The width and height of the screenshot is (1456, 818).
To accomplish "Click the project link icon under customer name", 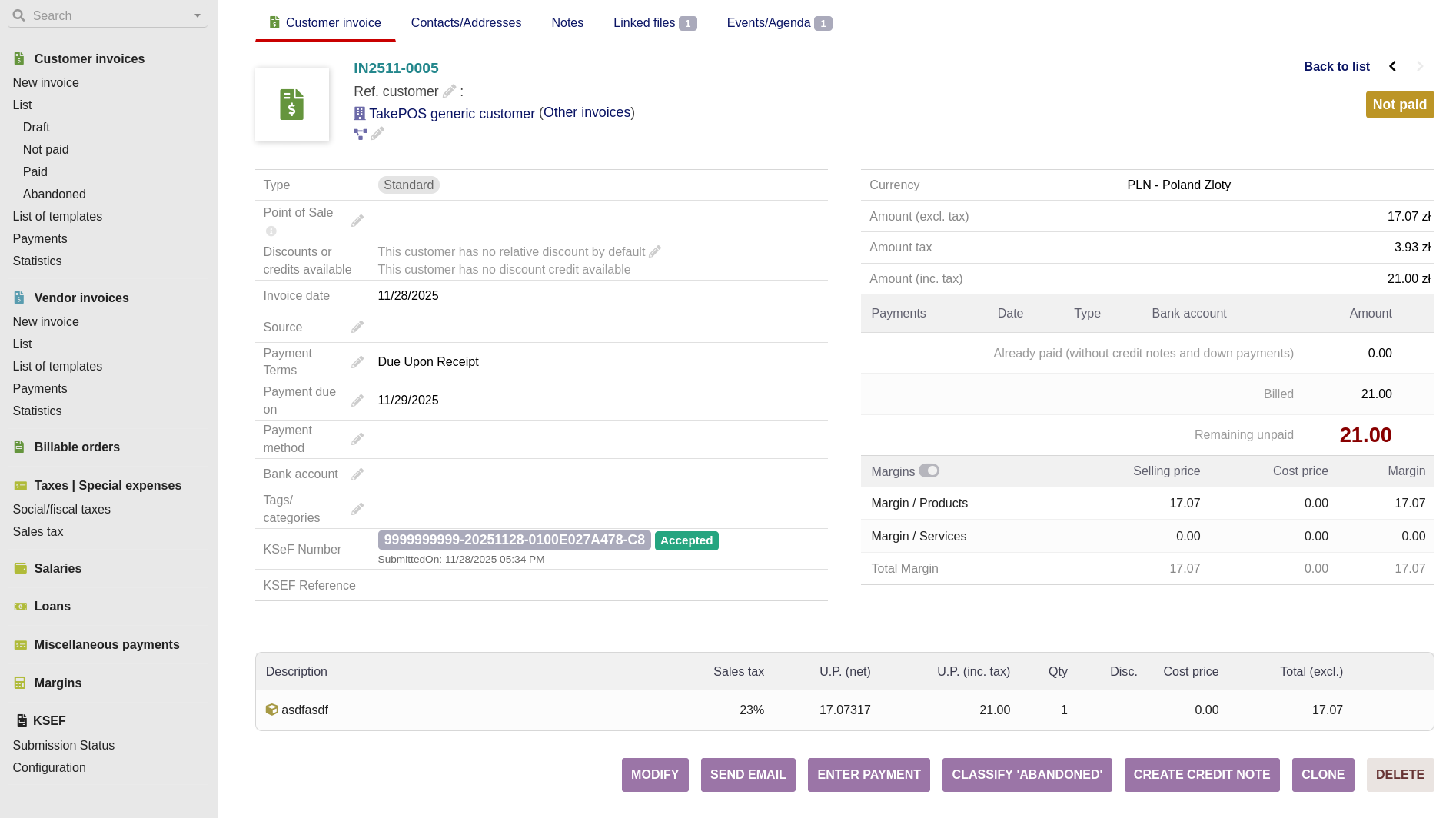I will [360, 134].
